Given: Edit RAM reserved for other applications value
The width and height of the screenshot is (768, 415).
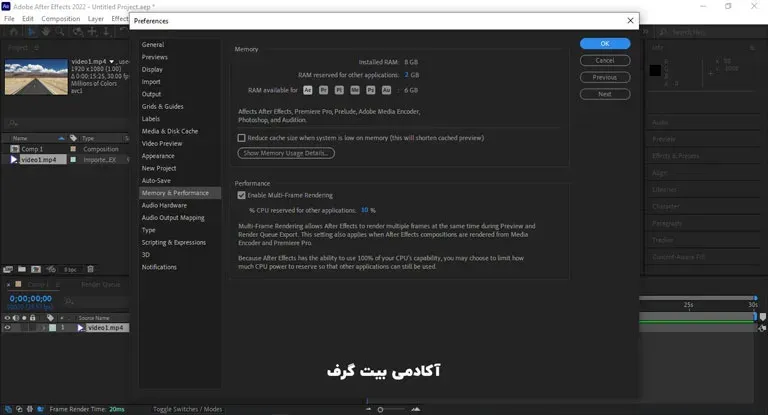Looking at the screenshot, I should [x=407, y=75].
